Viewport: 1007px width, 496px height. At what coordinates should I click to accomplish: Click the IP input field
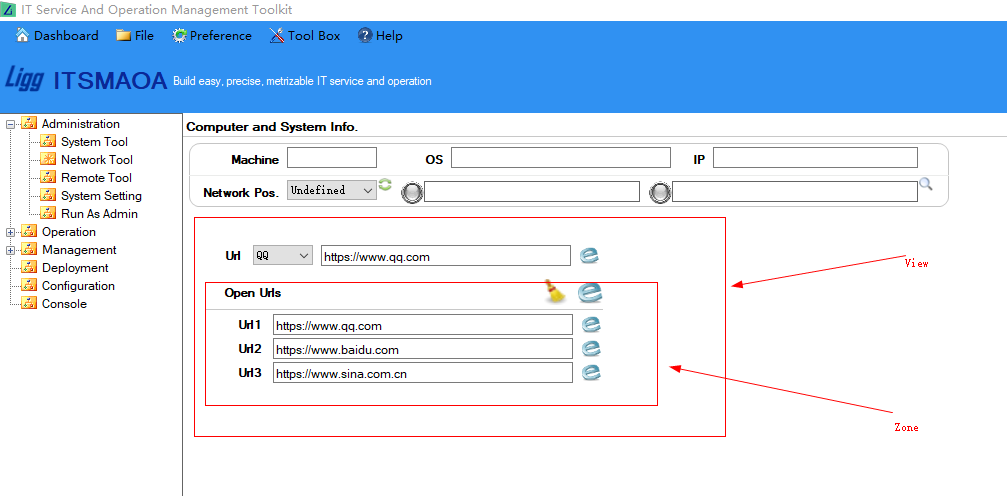(x=816, y=158)
